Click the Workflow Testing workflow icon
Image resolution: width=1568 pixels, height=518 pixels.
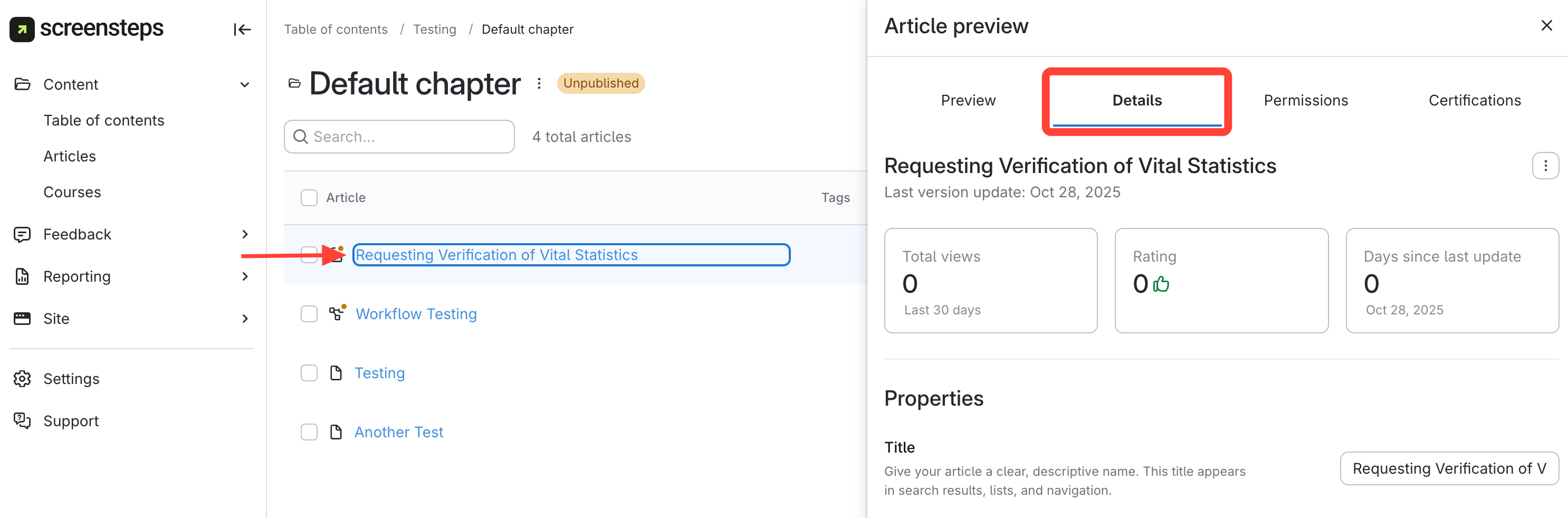tap(336, 313)
